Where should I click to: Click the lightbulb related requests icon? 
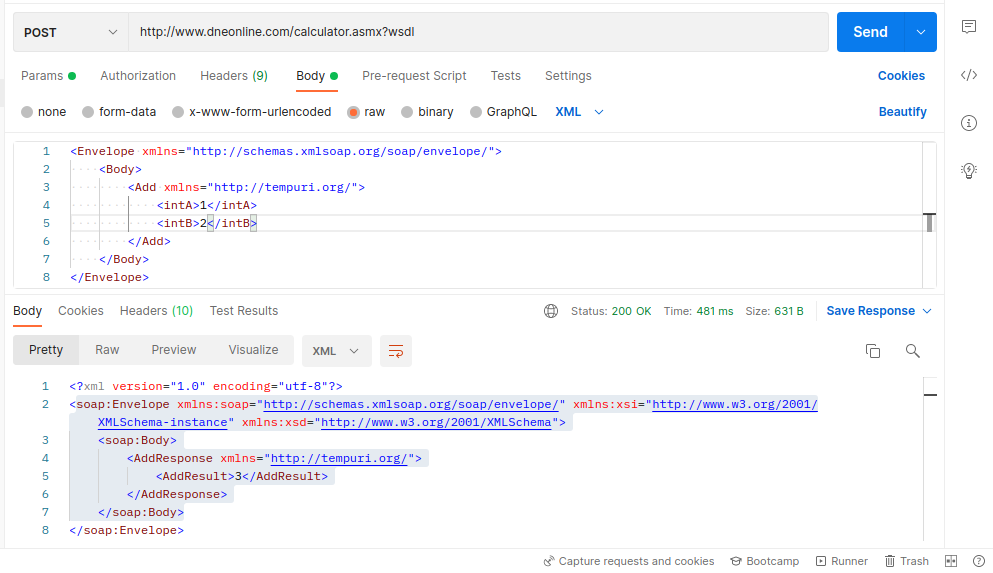click(968, 170)
